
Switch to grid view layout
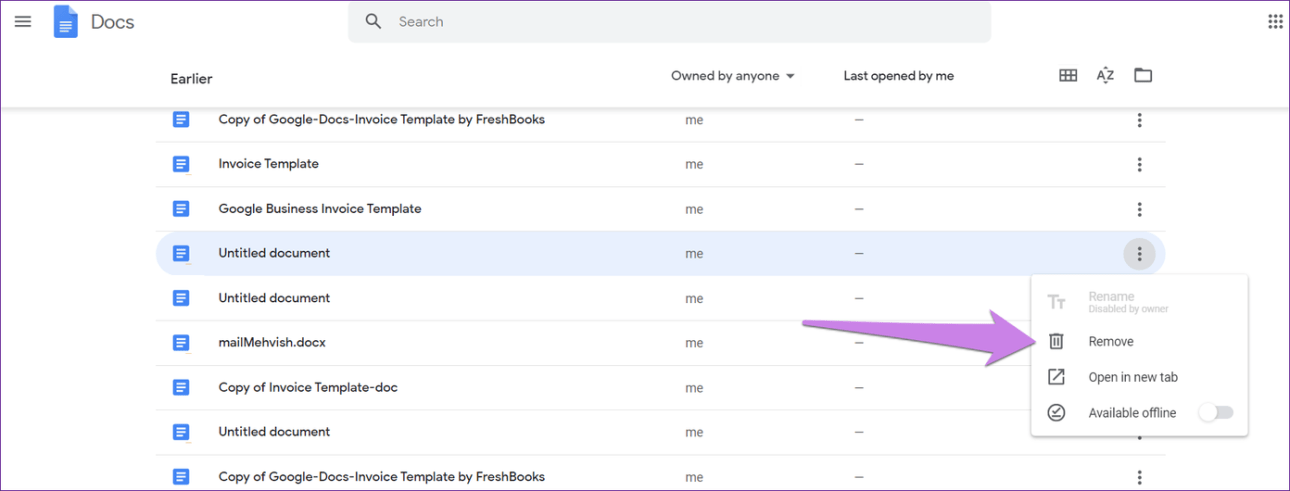coord(1068,76)
